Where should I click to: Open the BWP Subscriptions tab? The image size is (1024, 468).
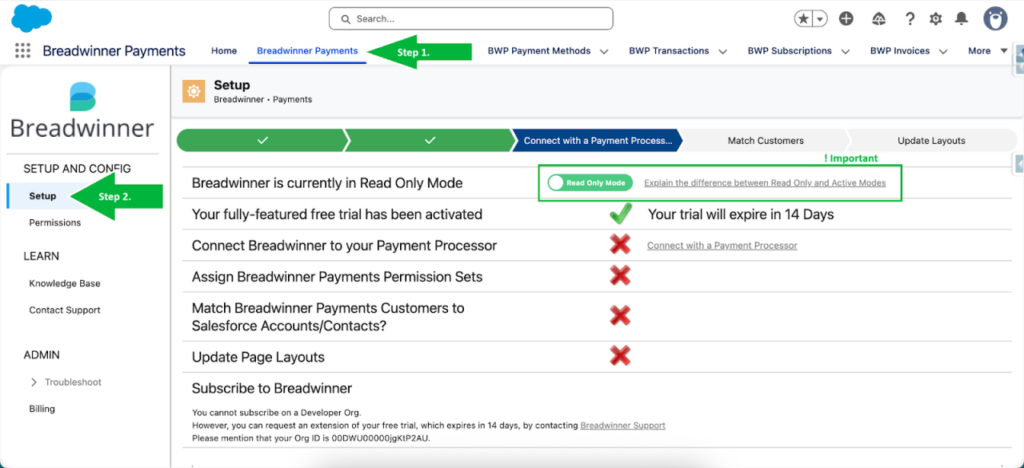(790, 51)
